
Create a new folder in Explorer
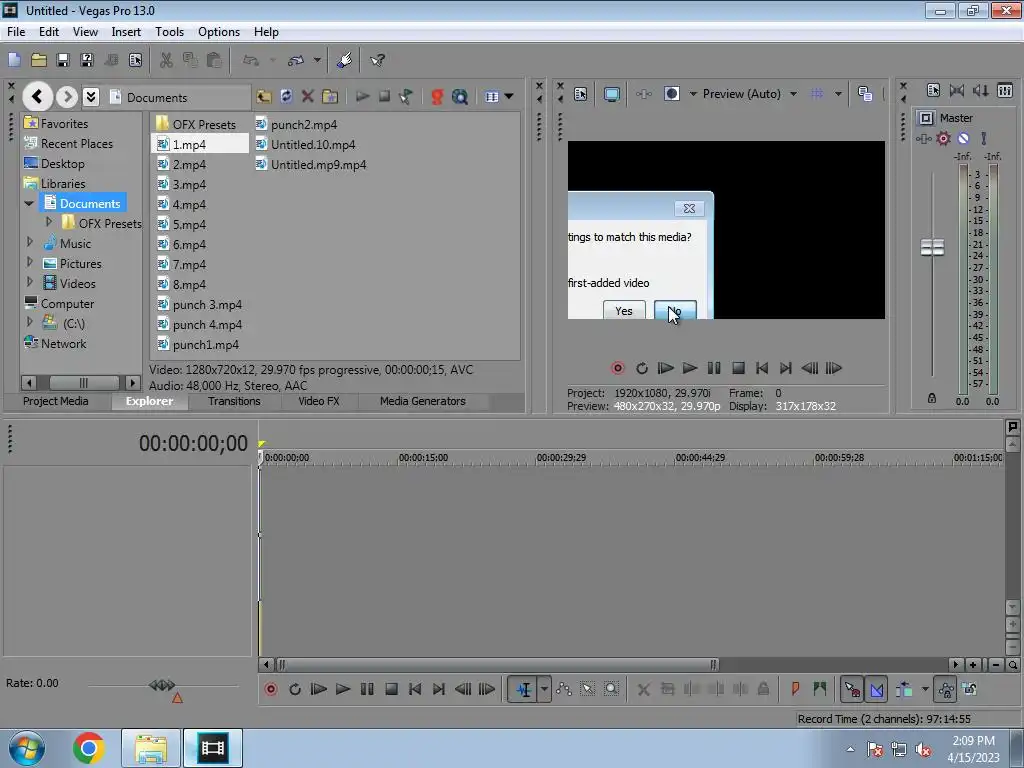click(x=330, y=97)
